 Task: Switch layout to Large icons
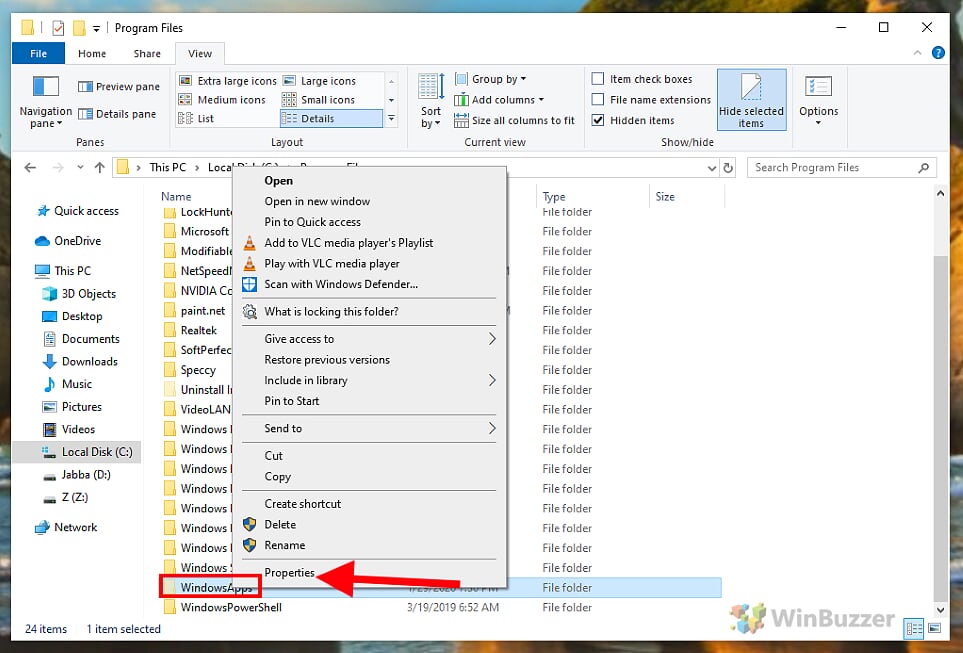click(319, 80)
